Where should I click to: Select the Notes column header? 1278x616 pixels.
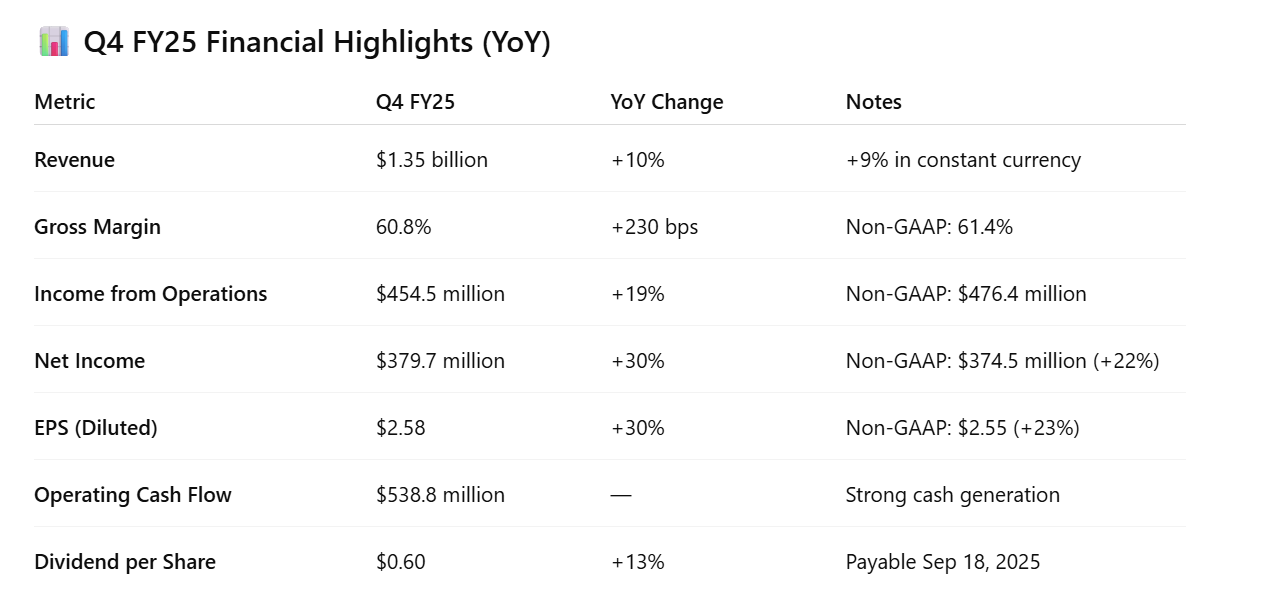click(873, 102)
